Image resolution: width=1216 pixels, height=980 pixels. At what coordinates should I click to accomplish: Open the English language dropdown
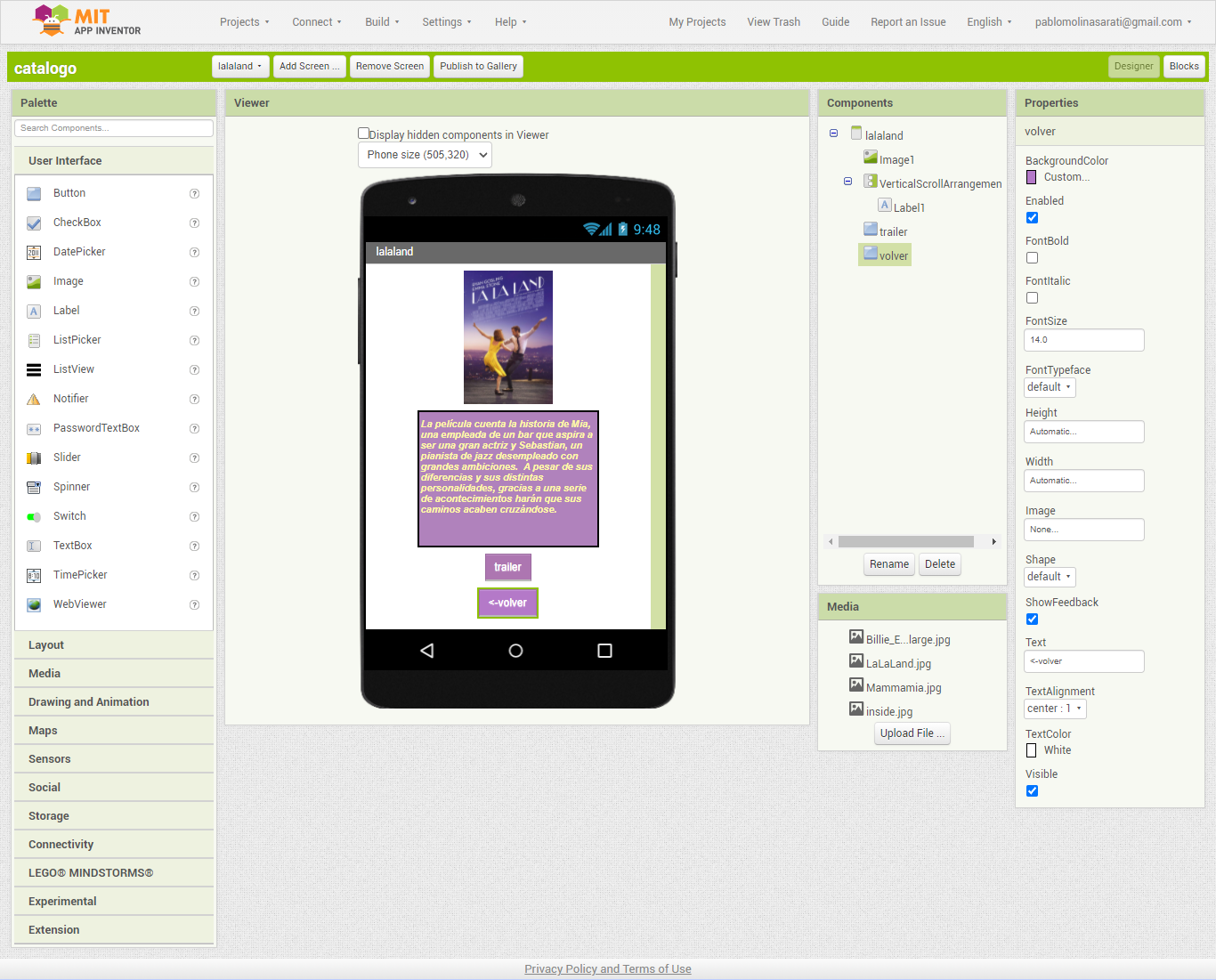point(989,22)
